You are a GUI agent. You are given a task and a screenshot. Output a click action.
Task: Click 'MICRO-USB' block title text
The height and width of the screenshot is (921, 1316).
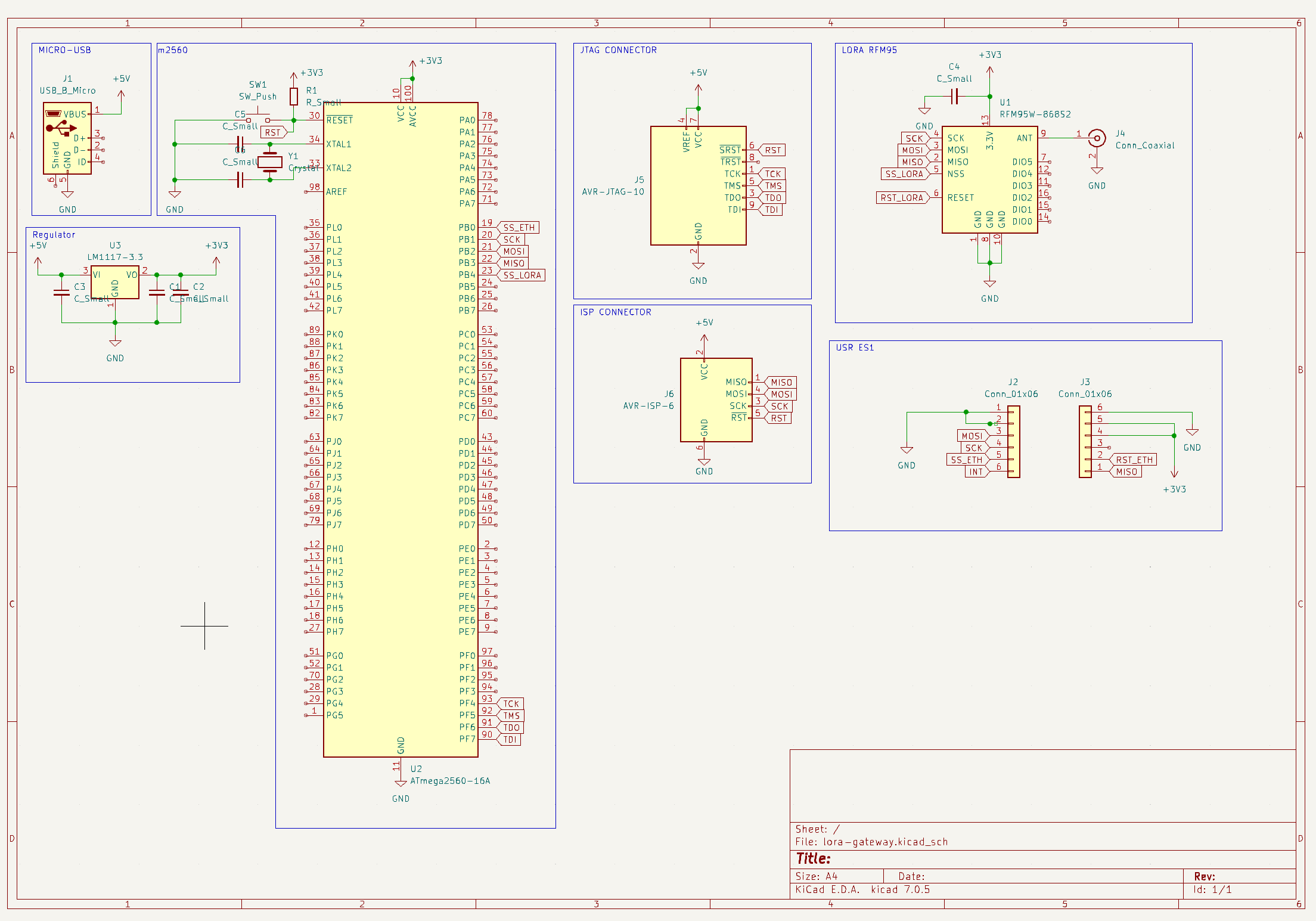pyautogui.click(x=65, y=50)
